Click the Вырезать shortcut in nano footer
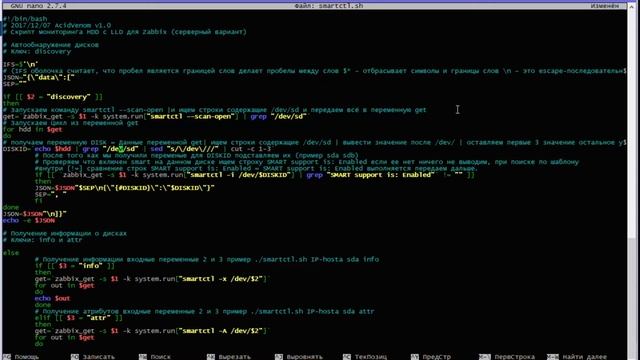The width and height of the screenshot is (640, 360). [229, 357]
